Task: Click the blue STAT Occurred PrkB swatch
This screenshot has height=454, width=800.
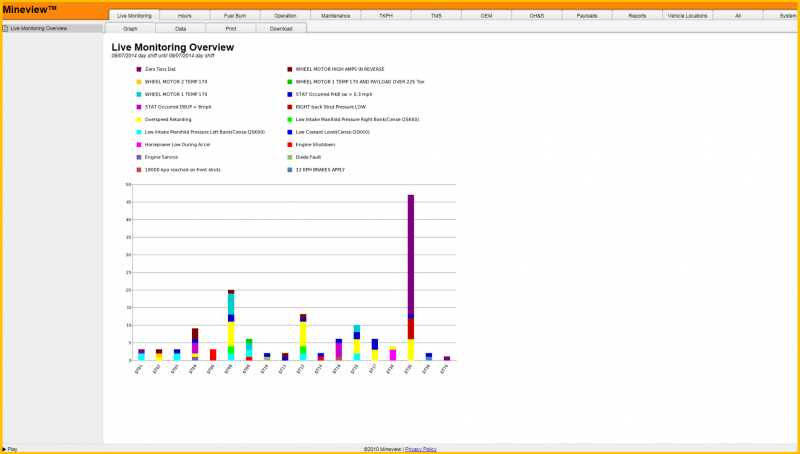Action: [x=290, y=94]
